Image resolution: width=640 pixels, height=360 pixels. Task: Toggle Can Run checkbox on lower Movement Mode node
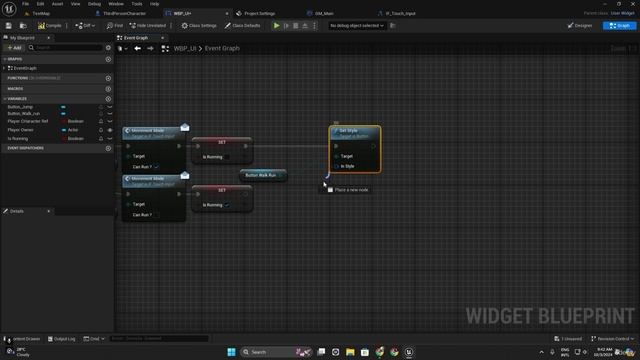click(x=156, y=215)
